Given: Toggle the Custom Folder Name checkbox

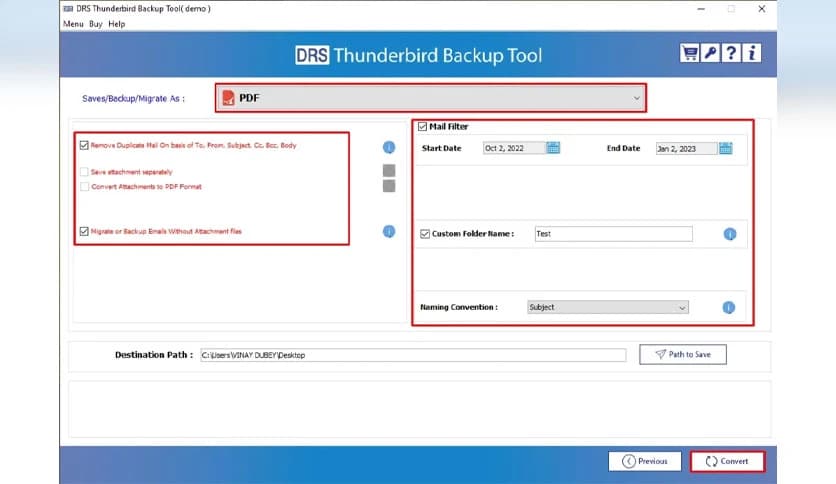Looking at the screenshot, I should 425,234.
